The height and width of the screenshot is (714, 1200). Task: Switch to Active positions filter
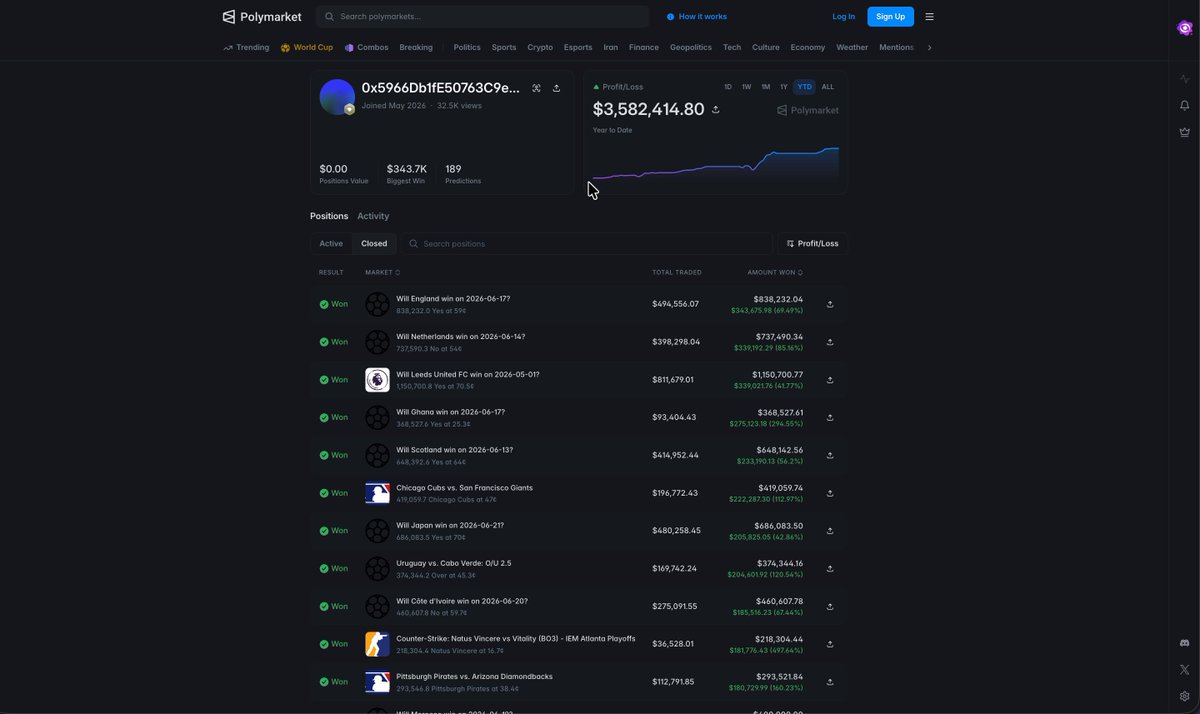(x=331, y=244)
